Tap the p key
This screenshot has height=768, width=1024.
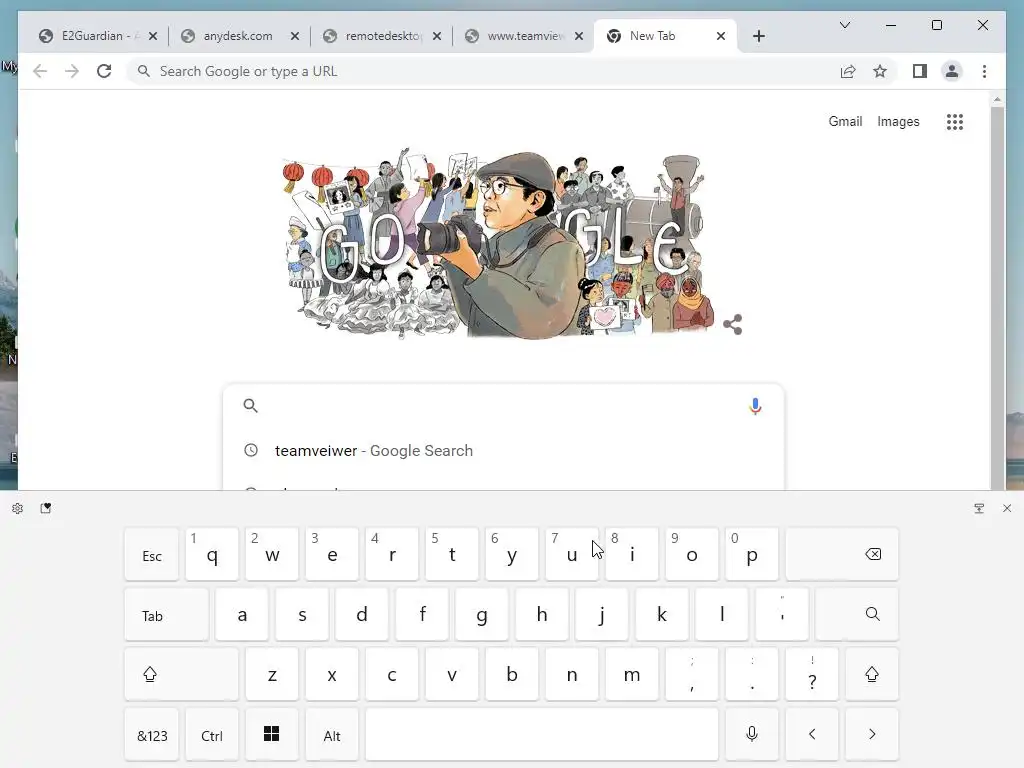pyautogui.click(x=752, y=554)
